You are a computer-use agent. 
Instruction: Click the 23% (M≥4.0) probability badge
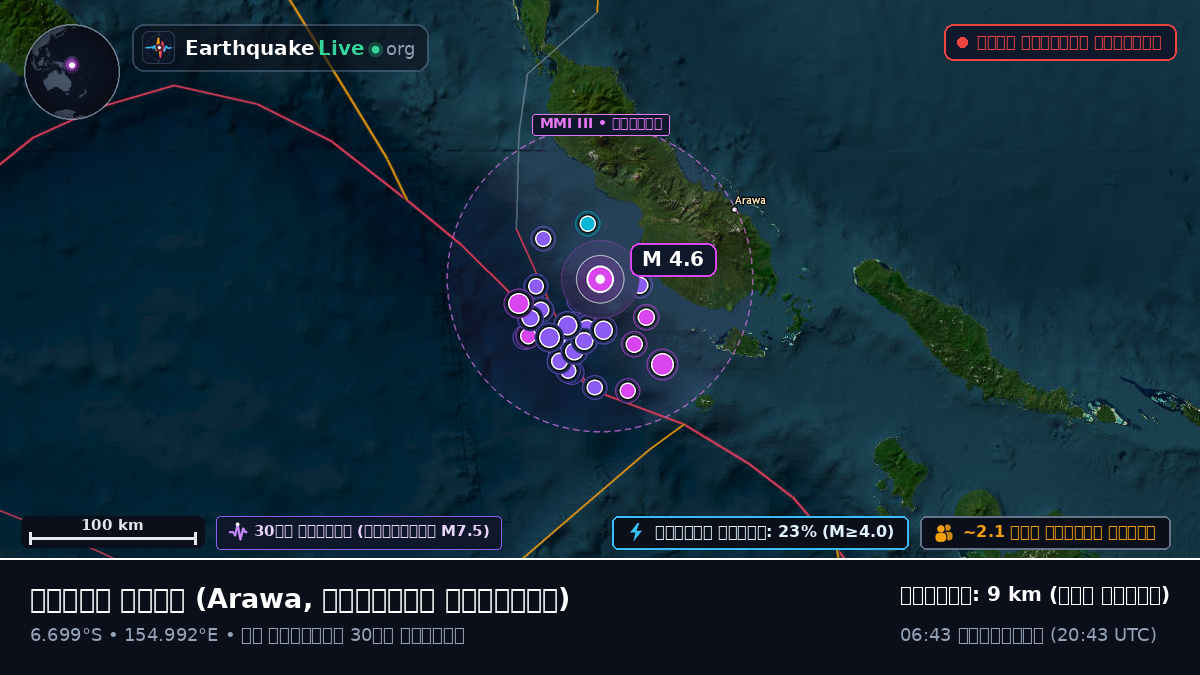pyautogui.click(x=760, y=533)
